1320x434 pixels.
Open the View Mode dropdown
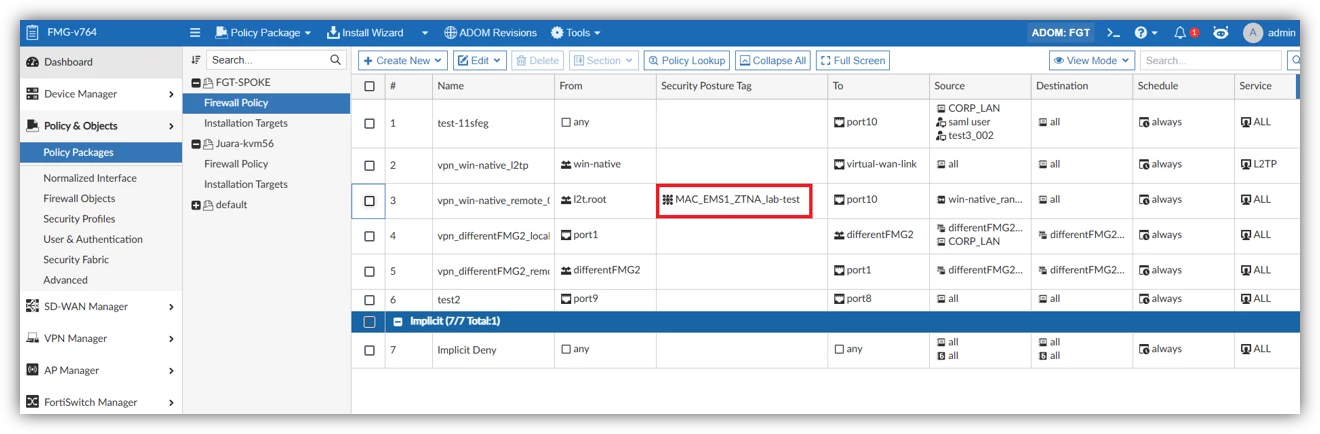pyautogui.click(x=1092, y=61)
